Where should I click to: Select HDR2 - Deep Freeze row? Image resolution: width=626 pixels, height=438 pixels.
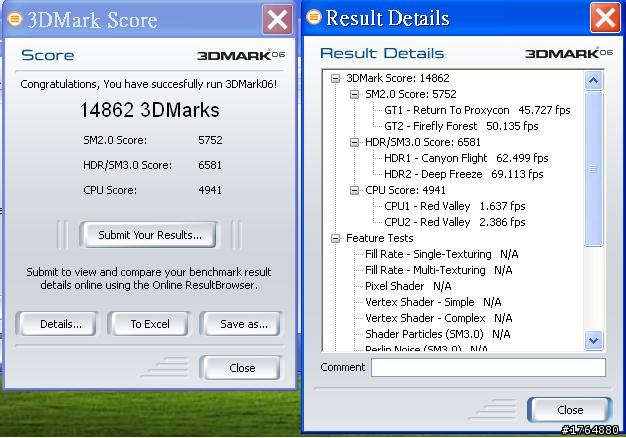pos(464,174)
